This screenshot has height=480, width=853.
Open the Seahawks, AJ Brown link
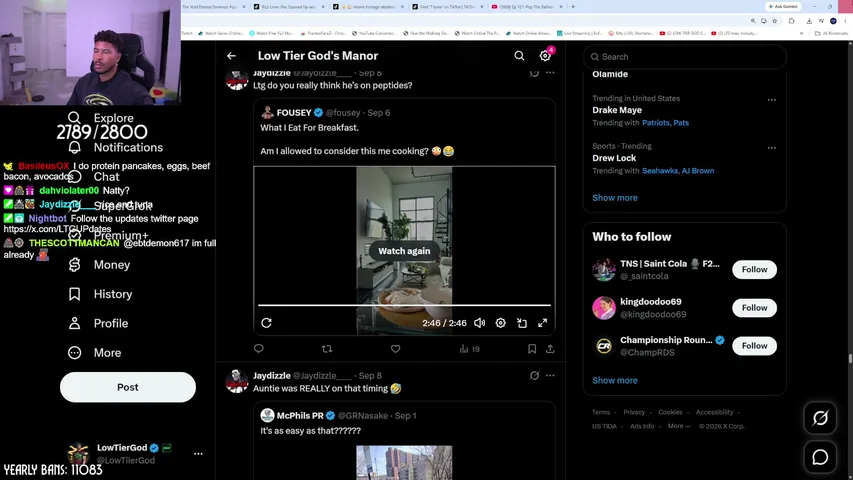click(x=678, y=170)
